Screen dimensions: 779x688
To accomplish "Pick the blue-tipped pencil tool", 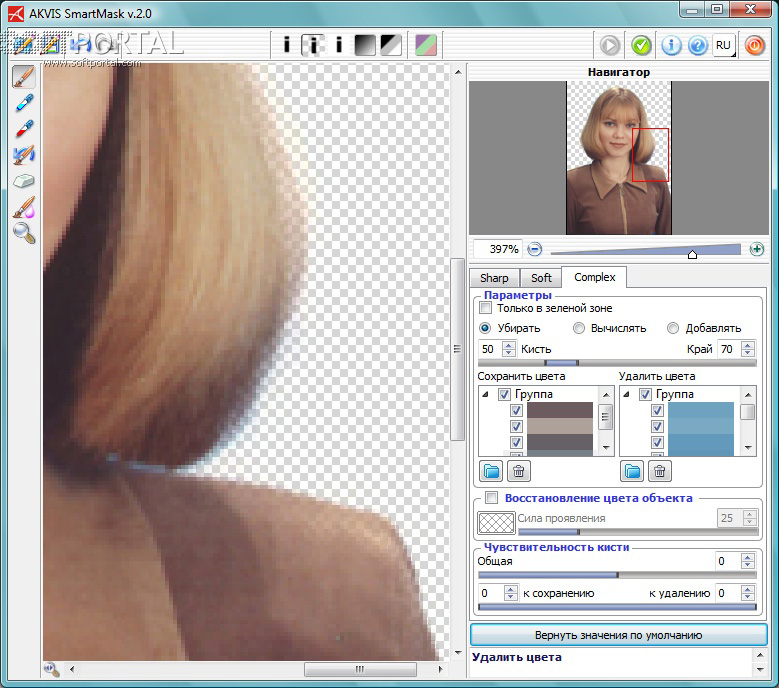I will (24, 102).
